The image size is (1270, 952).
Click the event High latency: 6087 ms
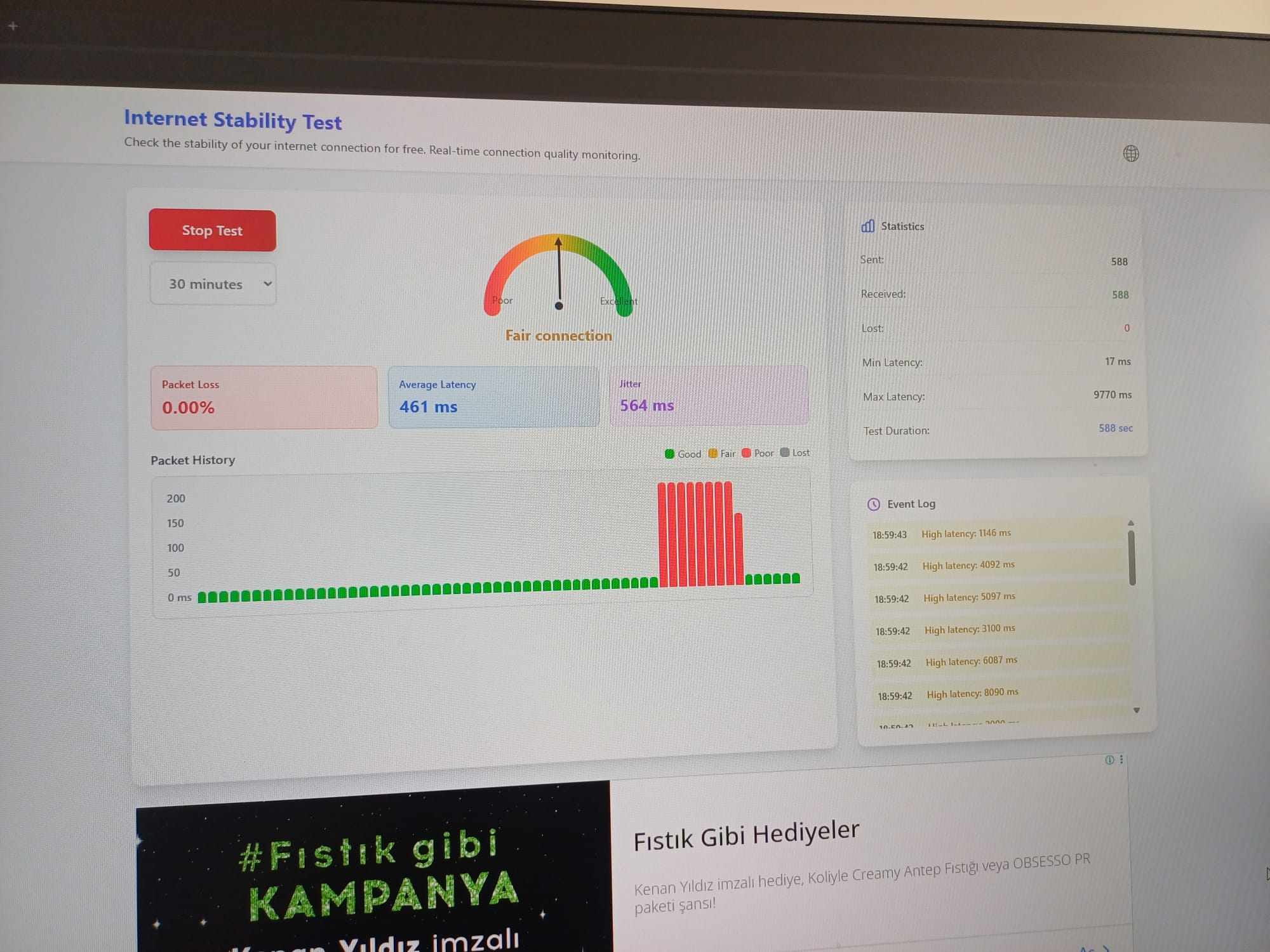tap(972, 661)
